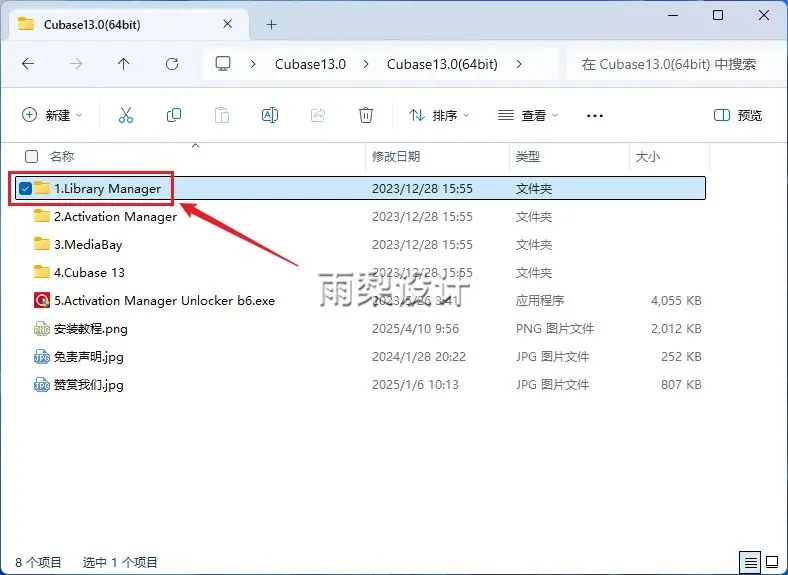The image size is (788, 575).
Task: Click the 免责声明.jpg file icon
Action: tap(42, 356)
